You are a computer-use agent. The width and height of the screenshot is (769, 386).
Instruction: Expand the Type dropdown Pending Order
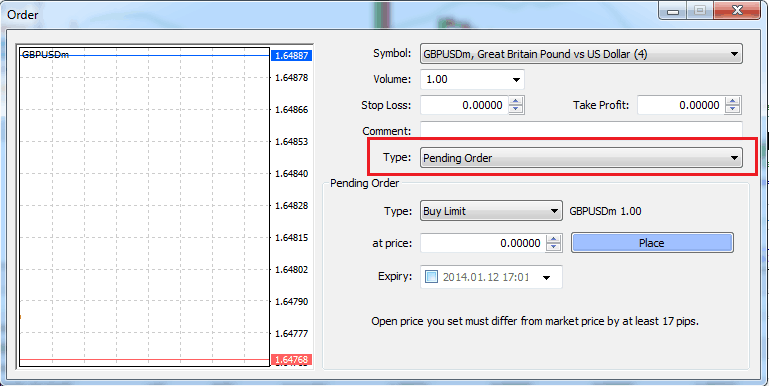(x=581, y=158)
